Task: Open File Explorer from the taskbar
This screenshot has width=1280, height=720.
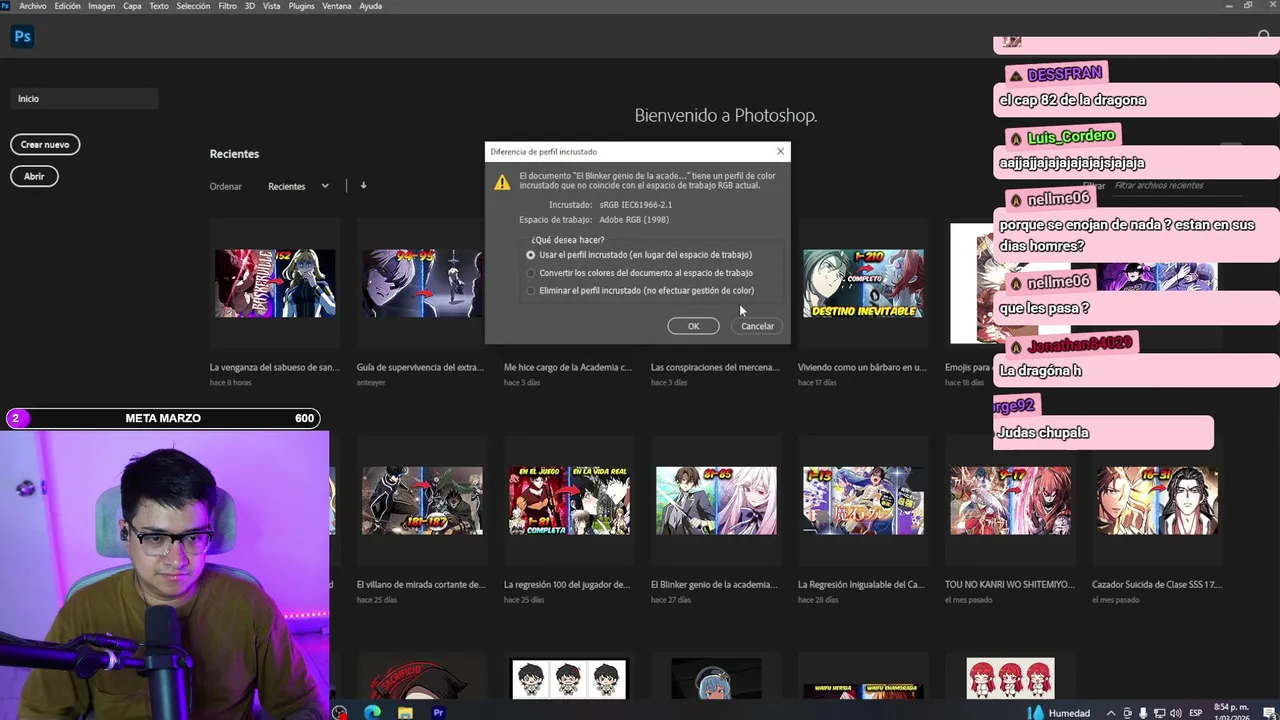Action: click(x=405, y=712)
